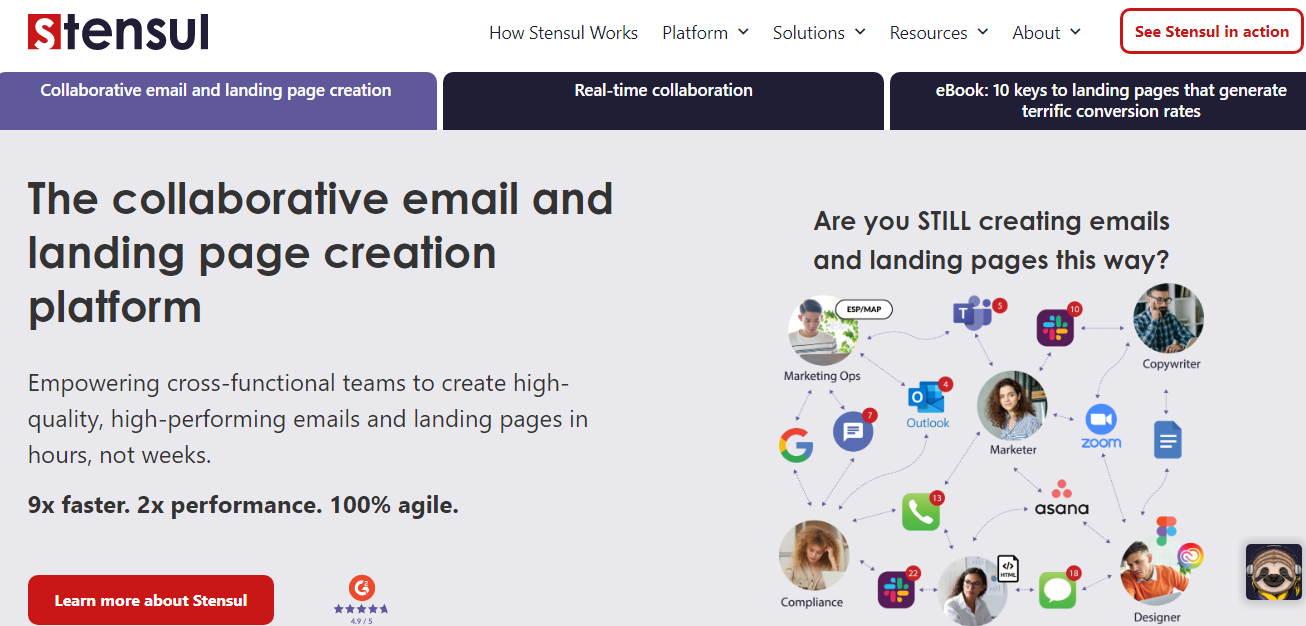Click the Microsoft Teams icon
The height and width of the screenshot is (626, 1306).
point(970,314)
